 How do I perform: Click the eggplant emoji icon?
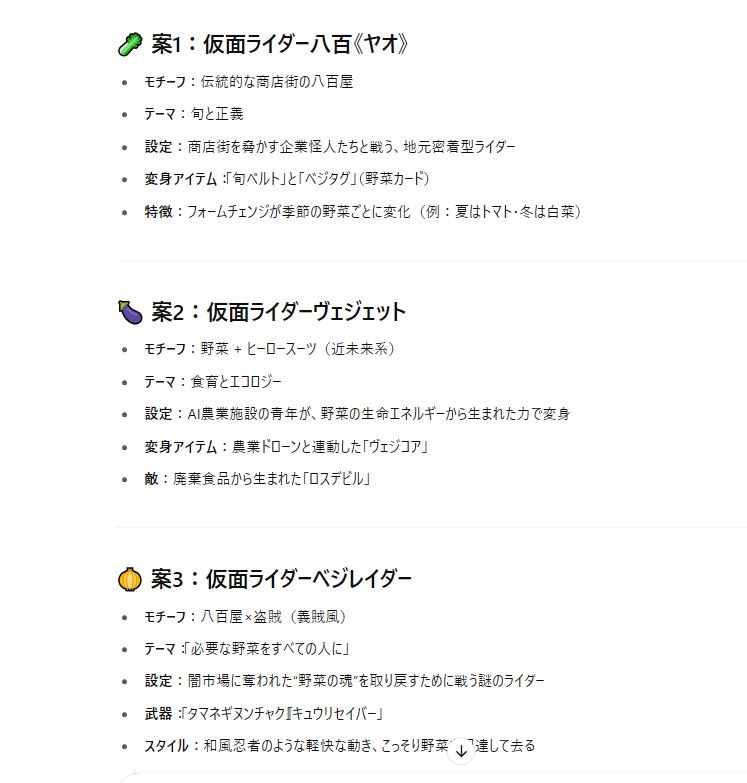coord(130,312)
